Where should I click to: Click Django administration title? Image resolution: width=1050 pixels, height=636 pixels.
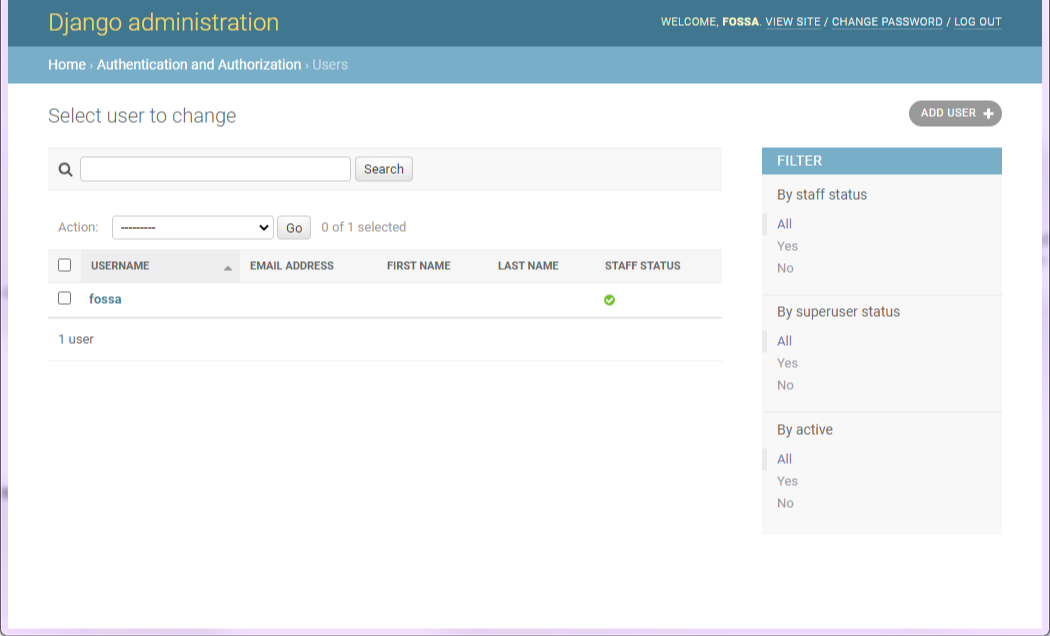(x=163, y=22)
